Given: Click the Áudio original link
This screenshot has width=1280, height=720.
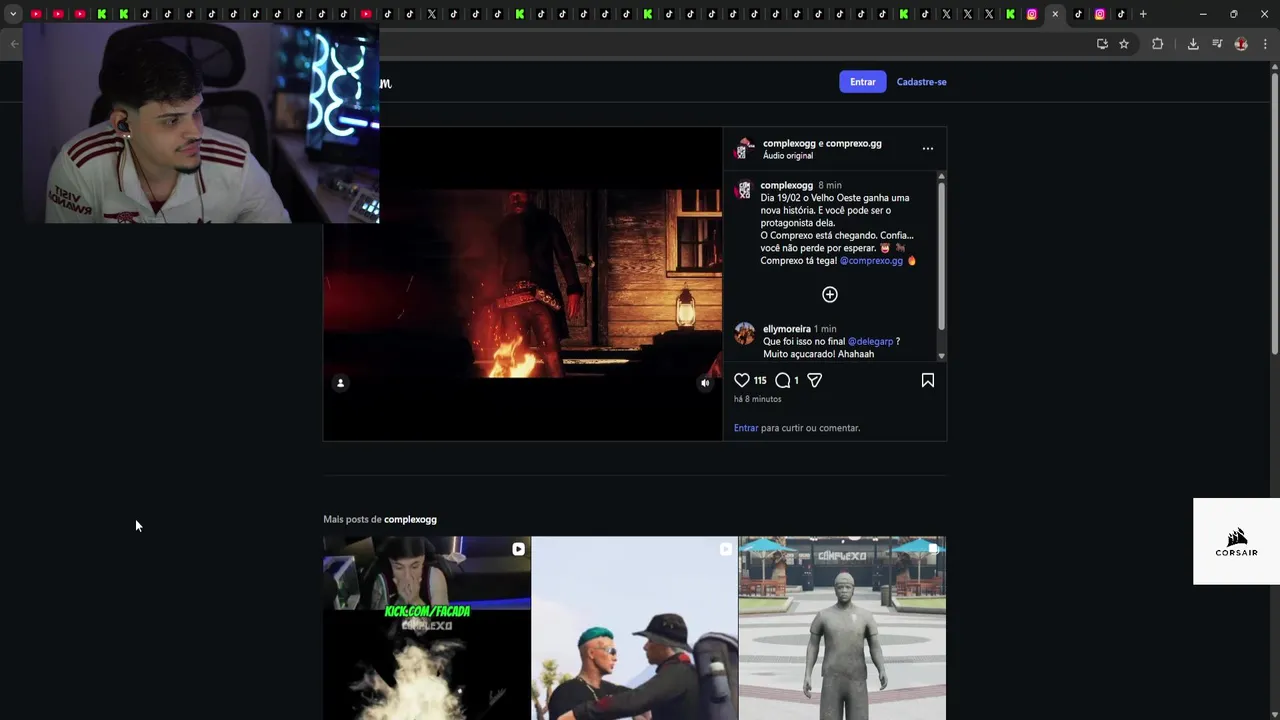Looking at the screenshot, I should (x=788, y=156).
